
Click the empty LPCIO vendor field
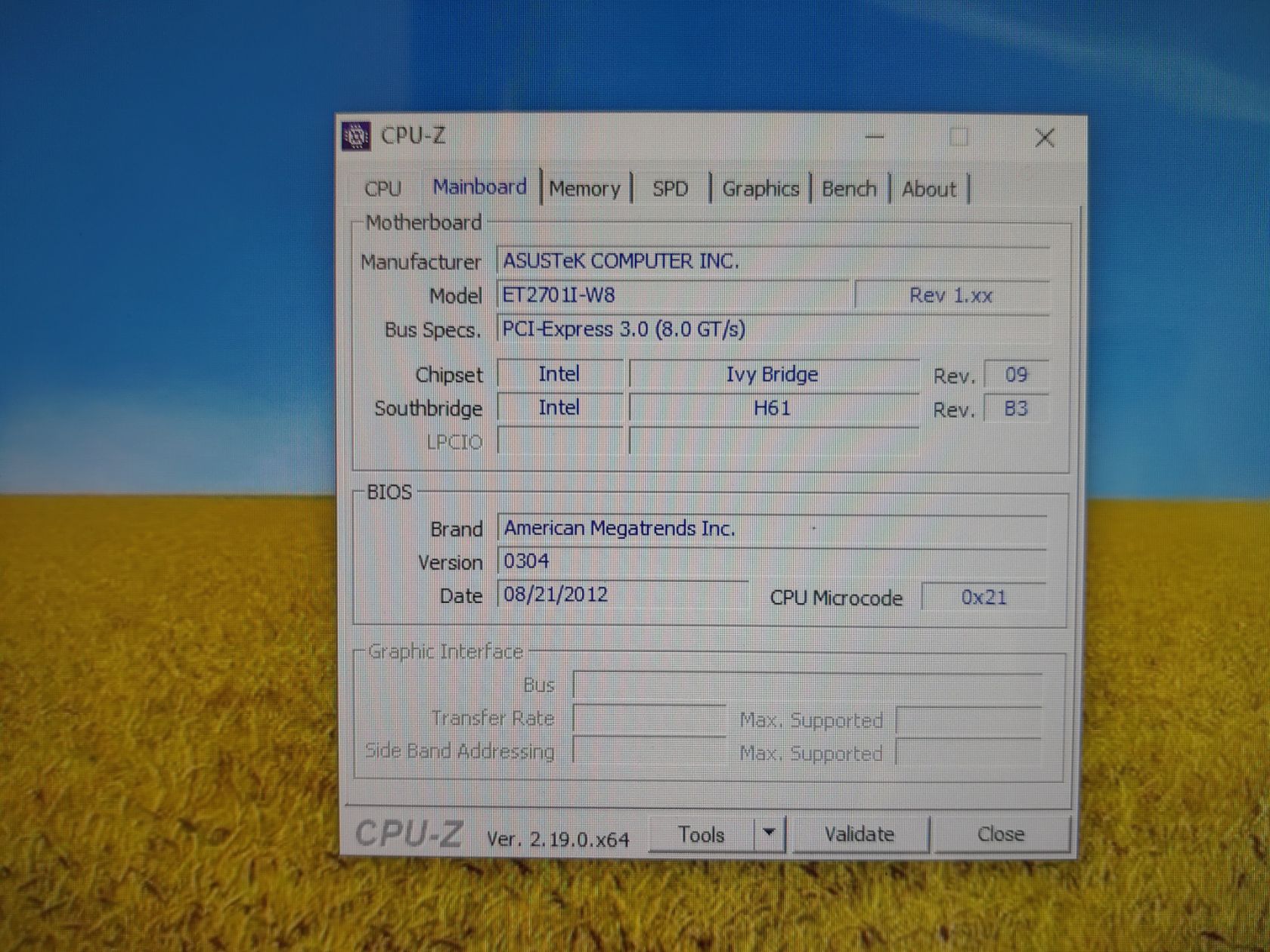(x=559, y=440)
